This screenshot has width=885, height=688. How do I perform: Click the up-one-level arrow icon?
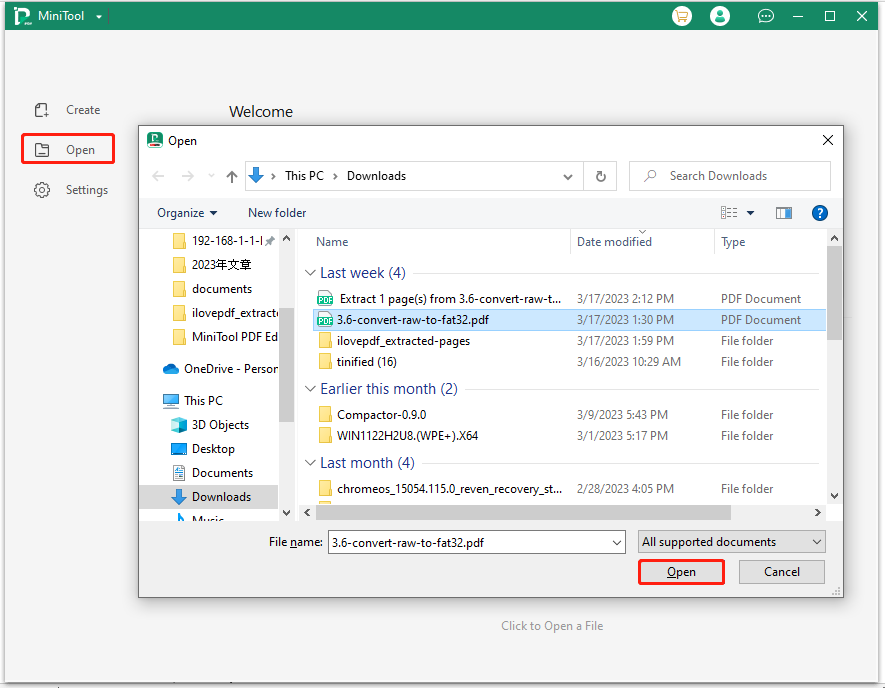pyautogui.click(x=231, y=175)
